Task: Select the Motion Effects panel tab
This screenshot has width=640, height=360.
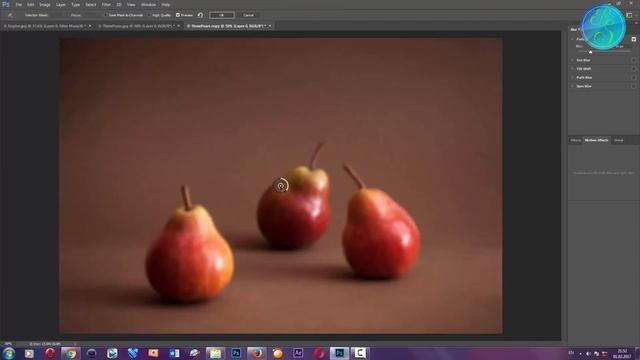Action: coord(596,140)
